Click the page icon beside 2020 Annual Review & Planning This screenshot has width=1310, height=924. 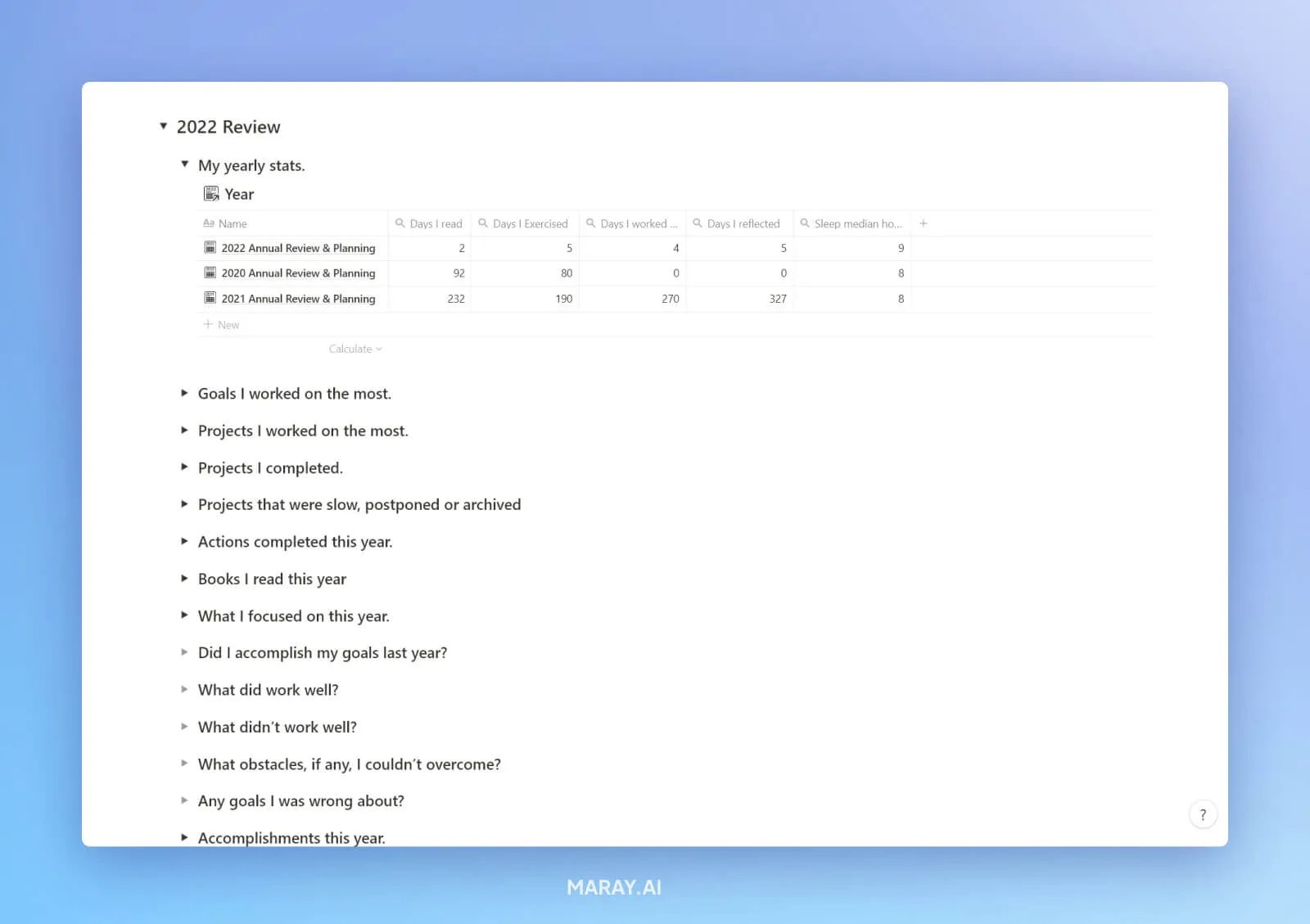[x=210, y=273]
